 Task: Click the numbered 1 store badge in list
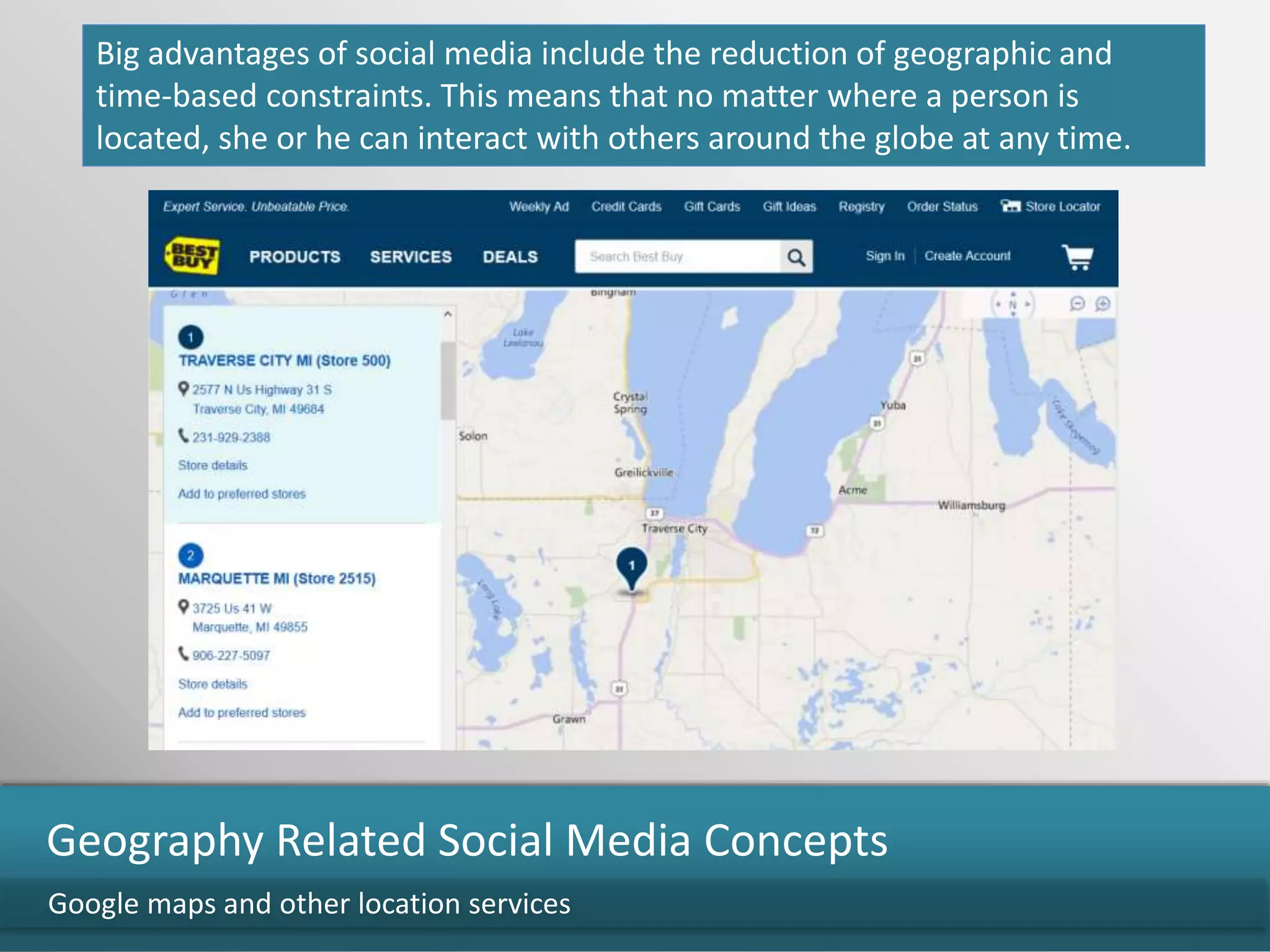pyautogui.click(x=191, y=337)
